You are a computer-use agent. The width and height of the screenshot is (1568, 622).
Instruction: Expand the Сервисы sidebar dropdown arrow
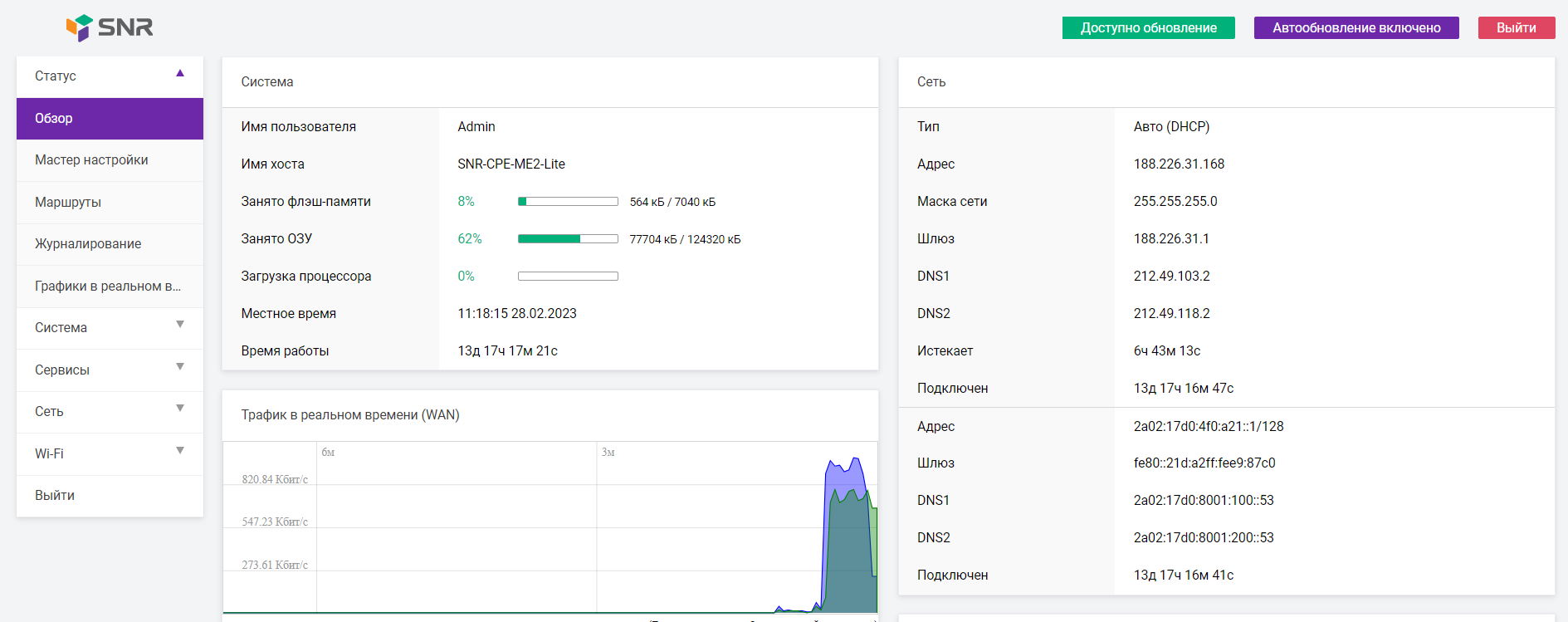[x=180, y=367]
